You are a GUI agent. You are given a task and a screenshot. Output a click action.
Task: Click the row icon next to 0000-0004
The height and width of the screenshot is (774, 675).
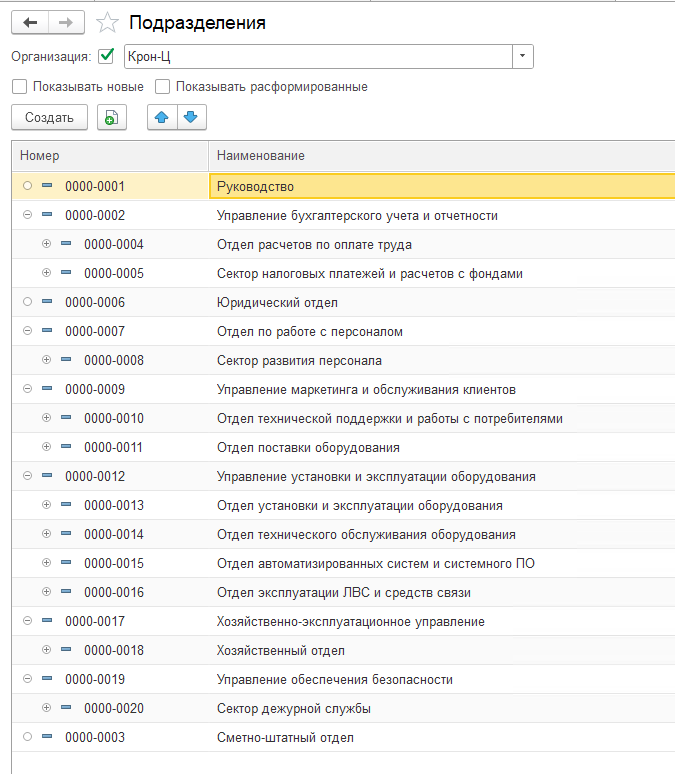[66, 244]
